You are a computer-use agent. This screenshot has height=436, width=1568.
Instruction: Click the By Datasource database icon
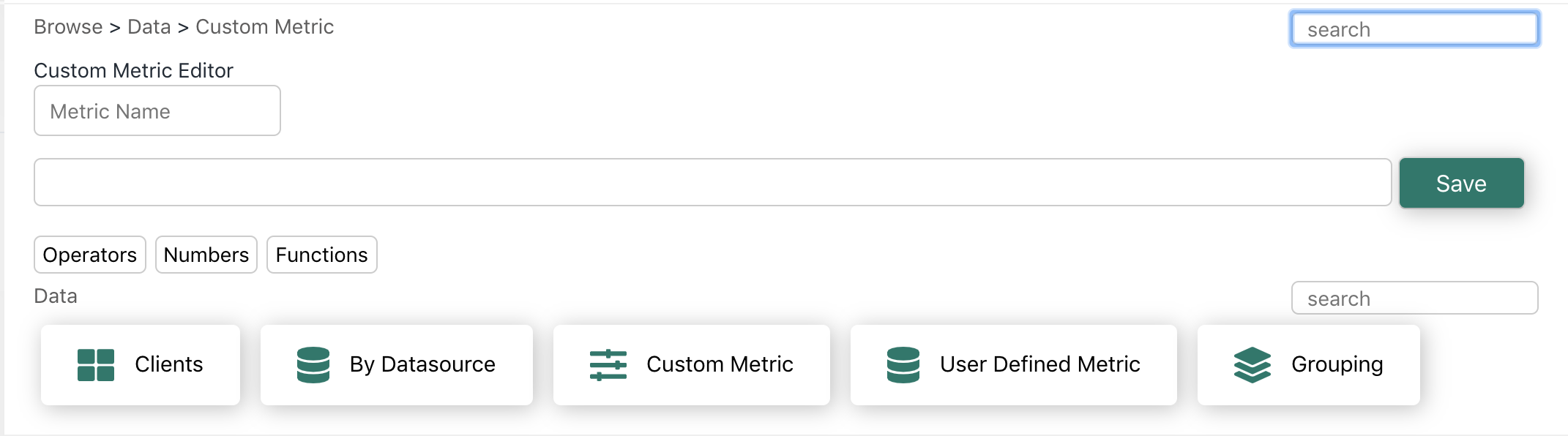point(313,365)
